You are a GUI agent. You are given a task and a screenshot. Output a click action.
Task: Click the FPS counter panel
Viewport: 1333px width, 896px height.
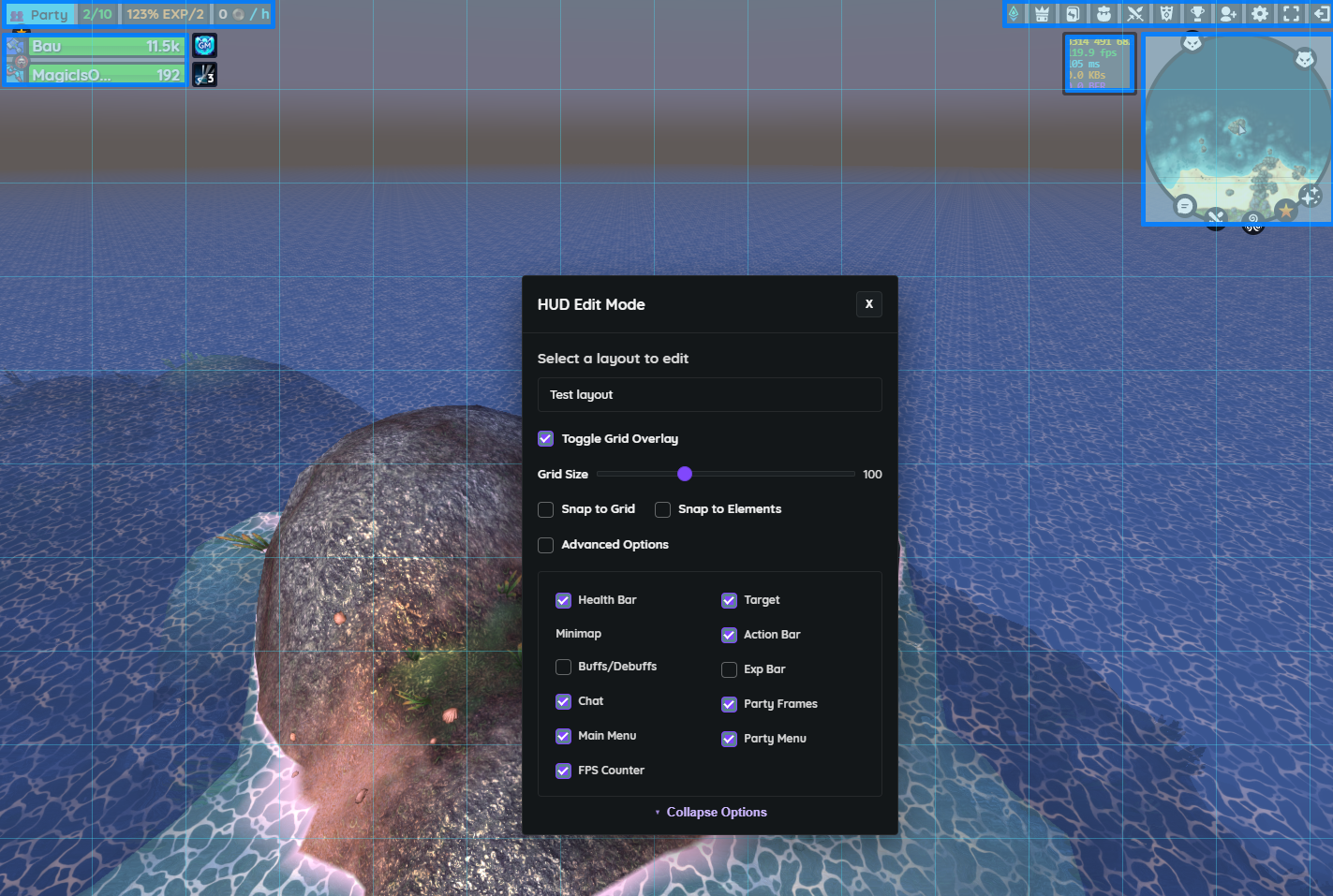point(1099,64)
